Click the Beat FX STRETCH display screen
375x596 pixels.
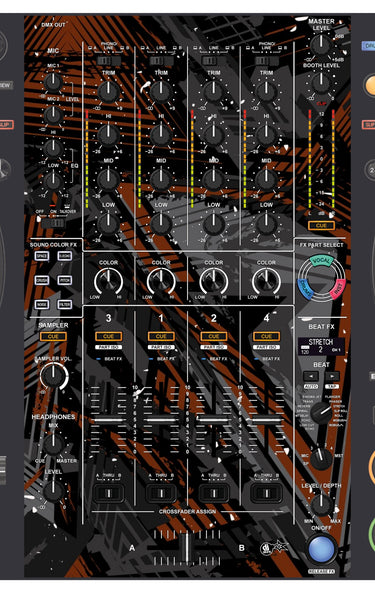(321, 346)
